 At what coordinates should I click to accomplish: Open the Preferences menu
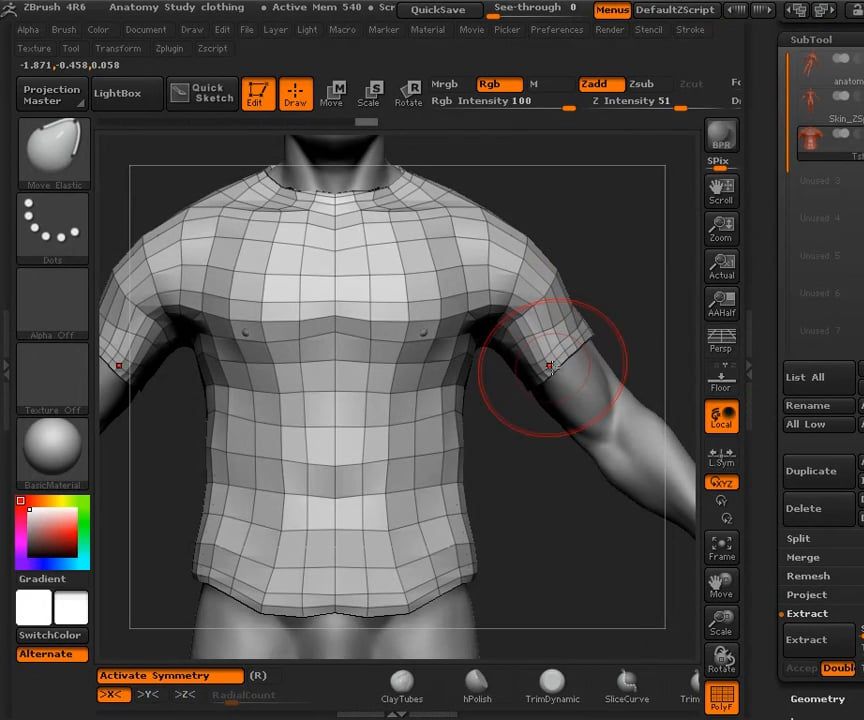click(557, 29)
